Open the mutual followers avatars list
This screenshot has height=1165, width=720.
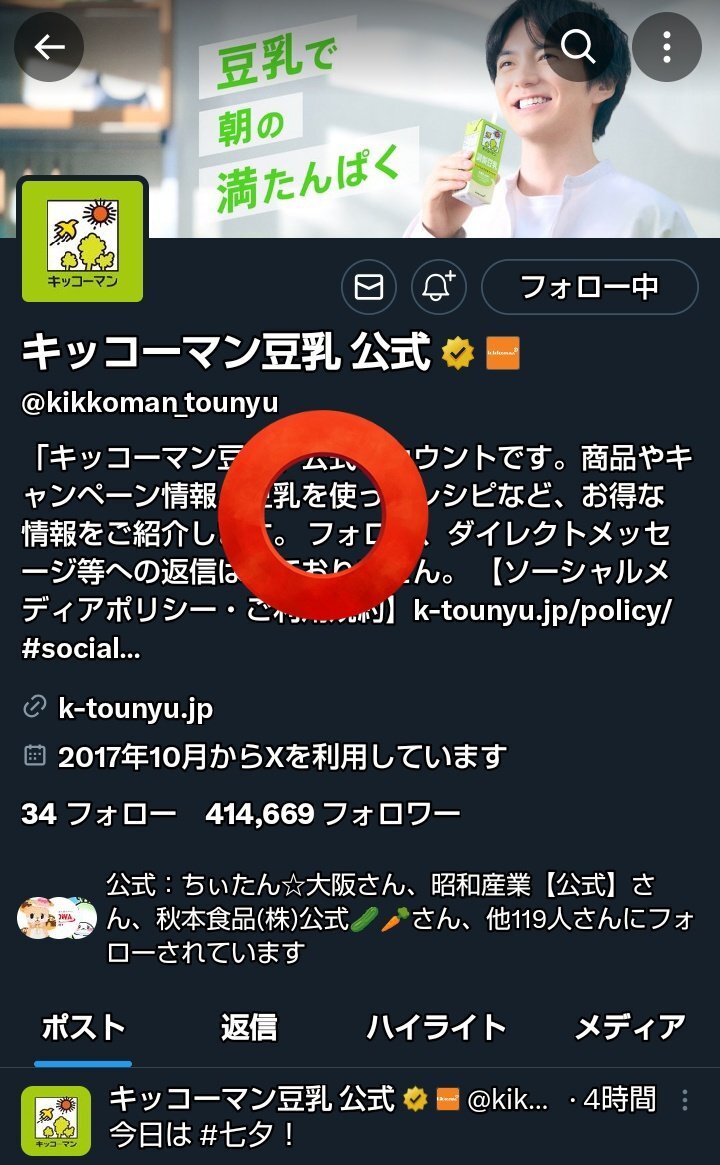[x=57, y=918]
